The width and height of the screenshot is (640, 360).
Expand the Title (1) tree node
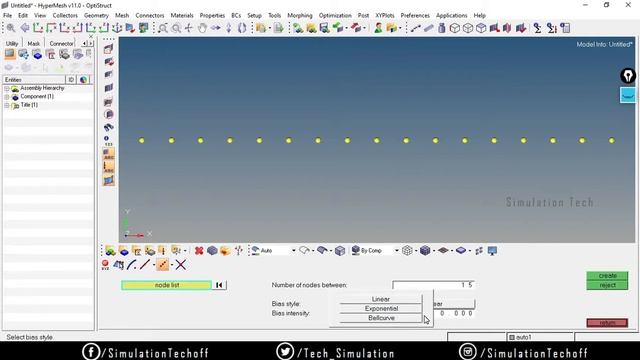(x=7, y=105)
